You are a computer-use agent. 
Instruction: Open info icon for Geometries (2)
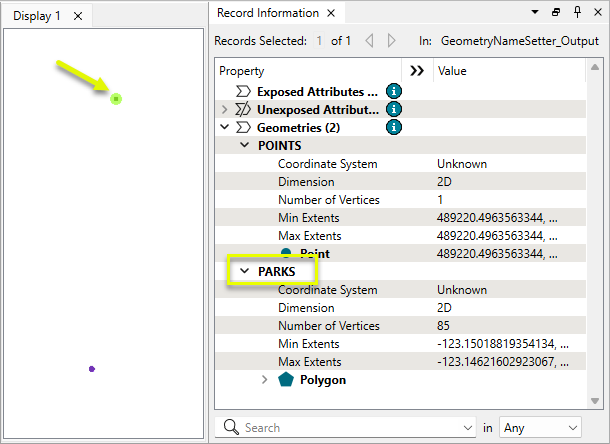click(x=394, y=127)
